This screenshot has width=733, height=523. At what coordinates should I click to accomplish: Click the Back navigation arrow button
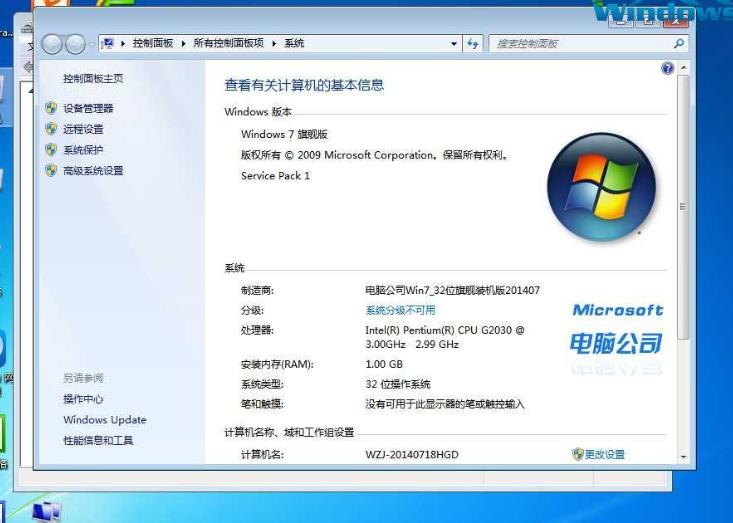[52, 44]
